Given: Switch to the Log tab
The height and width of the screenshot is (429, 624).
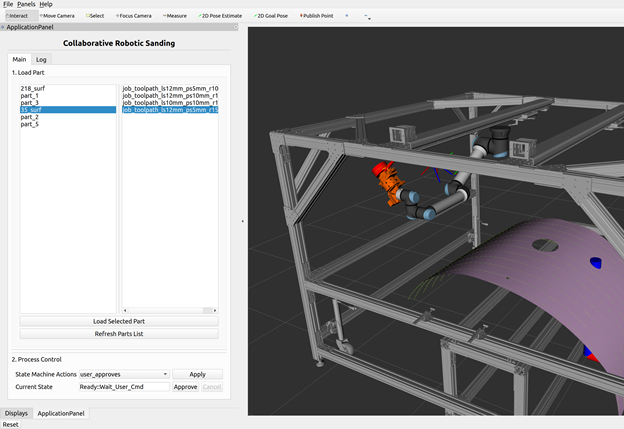Looking at the screenshot, I should pos(41,60).
